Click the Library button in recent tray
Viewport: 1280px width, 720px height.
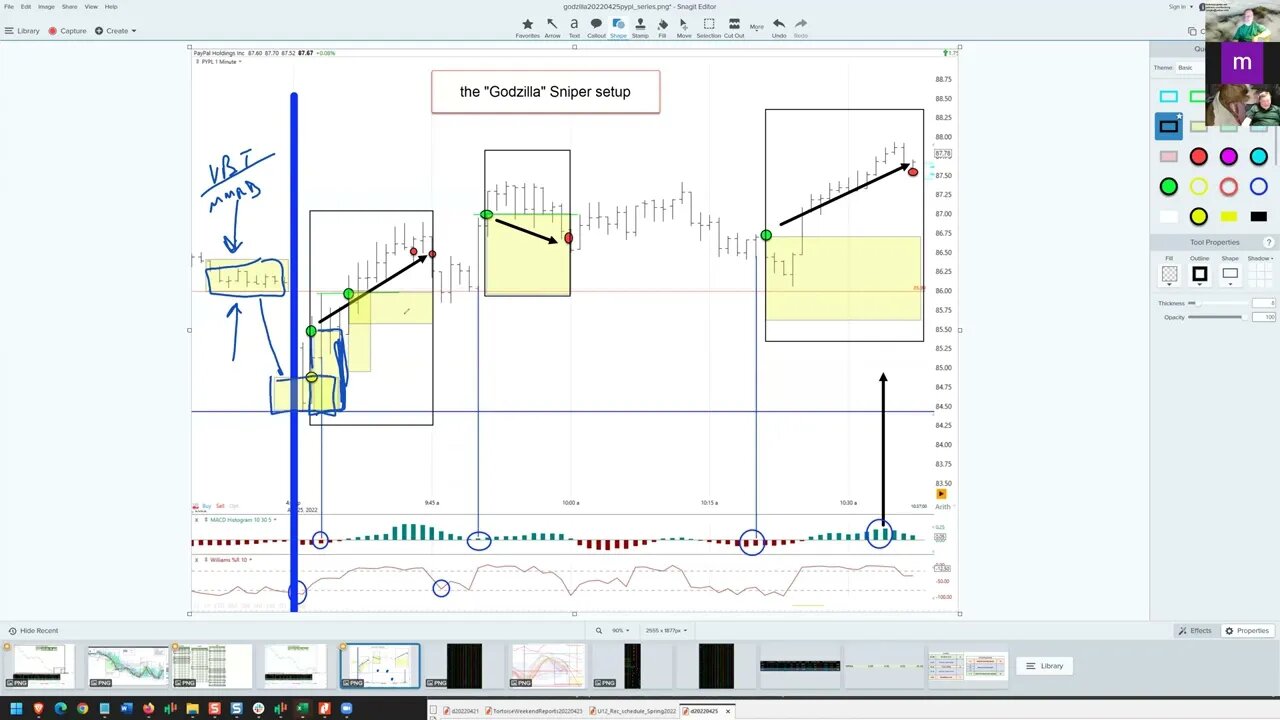tap(1046, 666)
